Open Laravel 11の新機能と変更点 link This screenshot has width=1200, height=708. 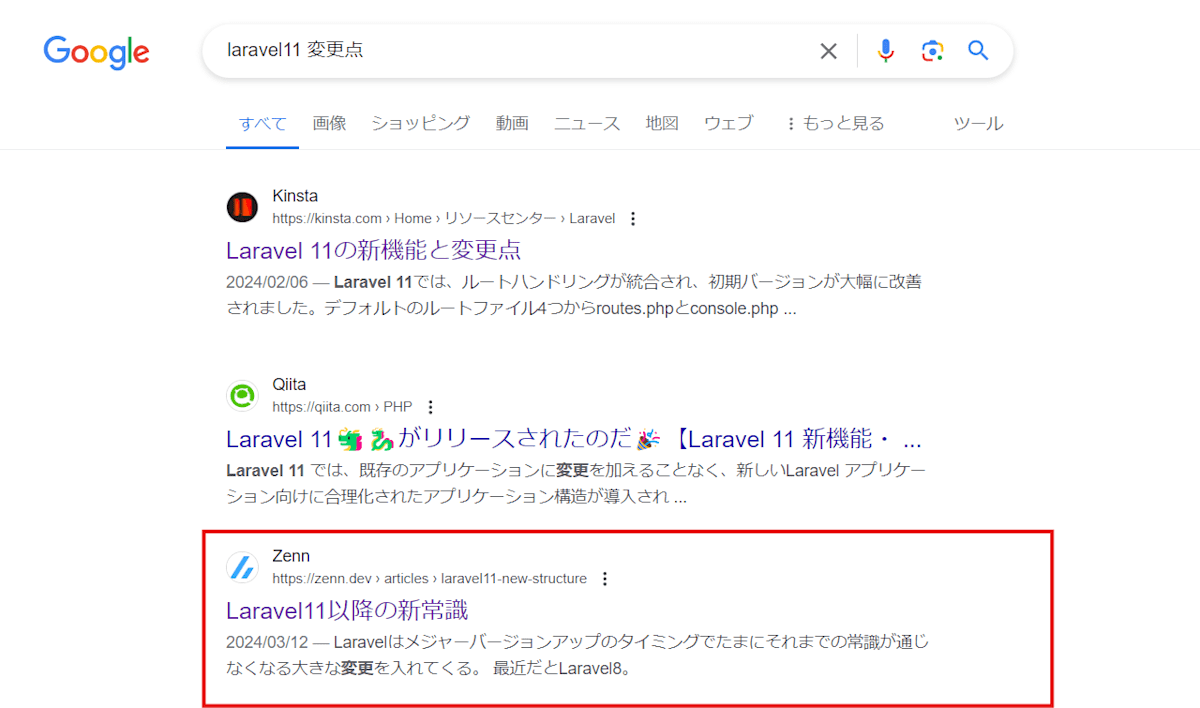pyautogui.click(x=373, y=250)
